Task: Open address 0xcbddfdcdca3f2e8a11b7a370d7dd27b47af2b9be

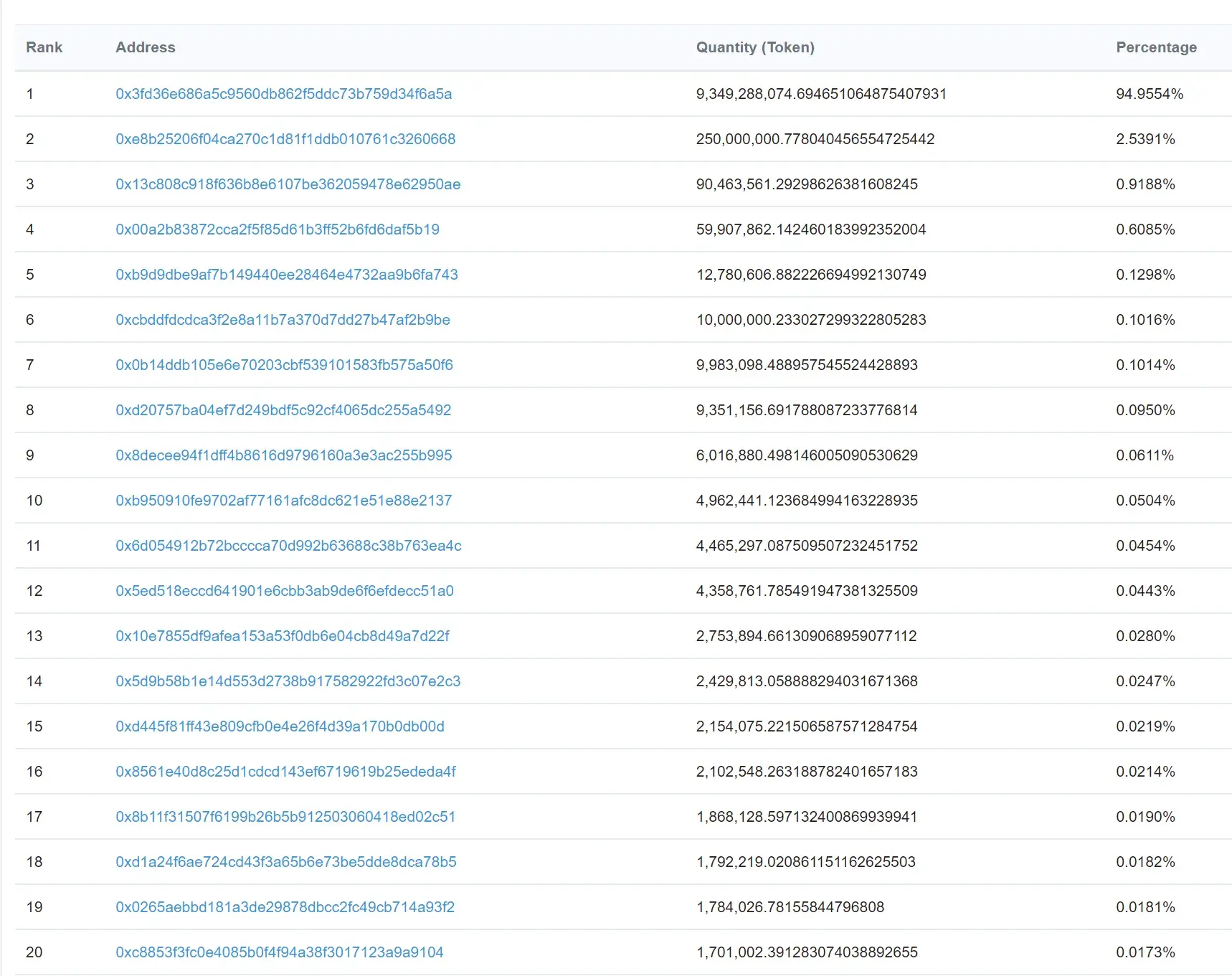Action: pos(283,320)
